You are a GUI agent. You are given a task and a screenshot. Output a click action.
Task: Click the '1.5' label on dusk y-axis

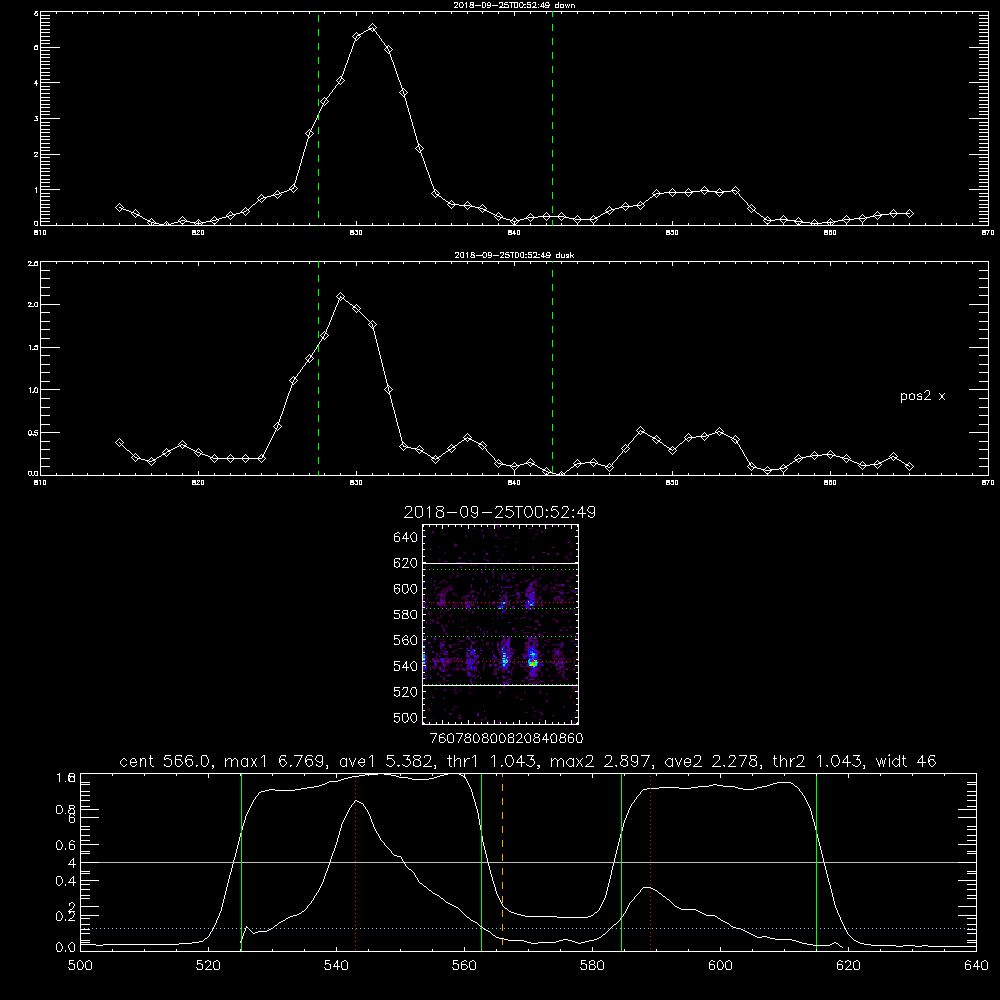34,348
